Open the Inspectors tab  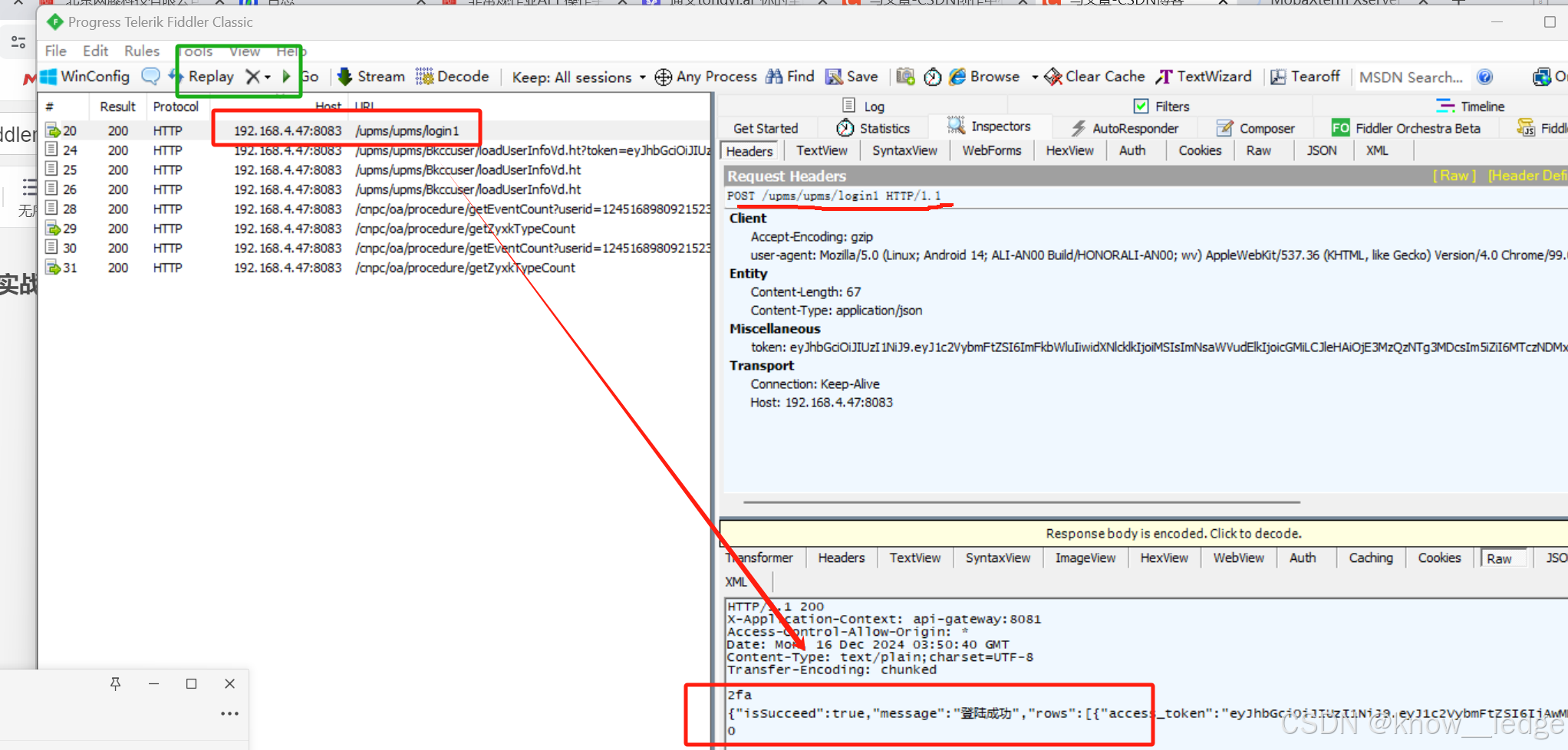coord(989,127)
